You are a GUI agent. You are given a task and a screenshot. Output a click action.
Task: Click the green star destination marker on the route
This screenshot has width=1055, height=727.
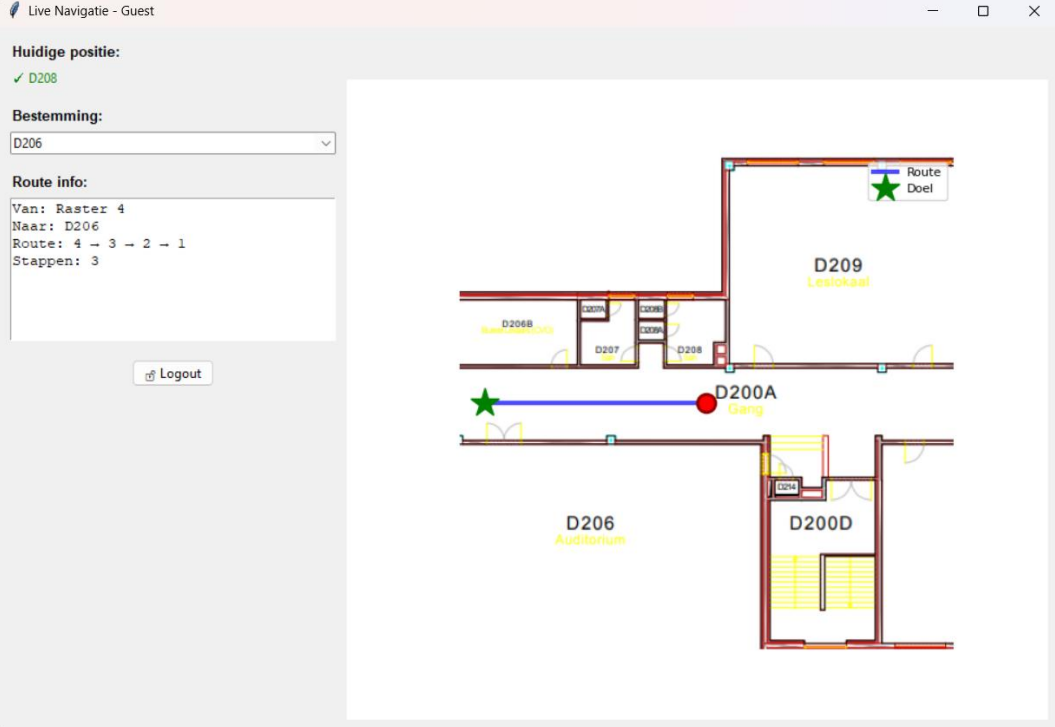click(x=484, y=403)
